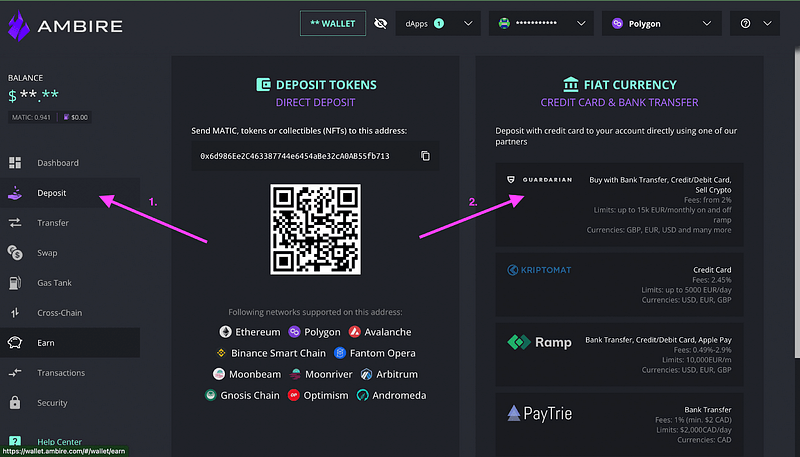800x457 pixels.
Task: Click the Gas Tank pump icon
Action: point(15,283)
